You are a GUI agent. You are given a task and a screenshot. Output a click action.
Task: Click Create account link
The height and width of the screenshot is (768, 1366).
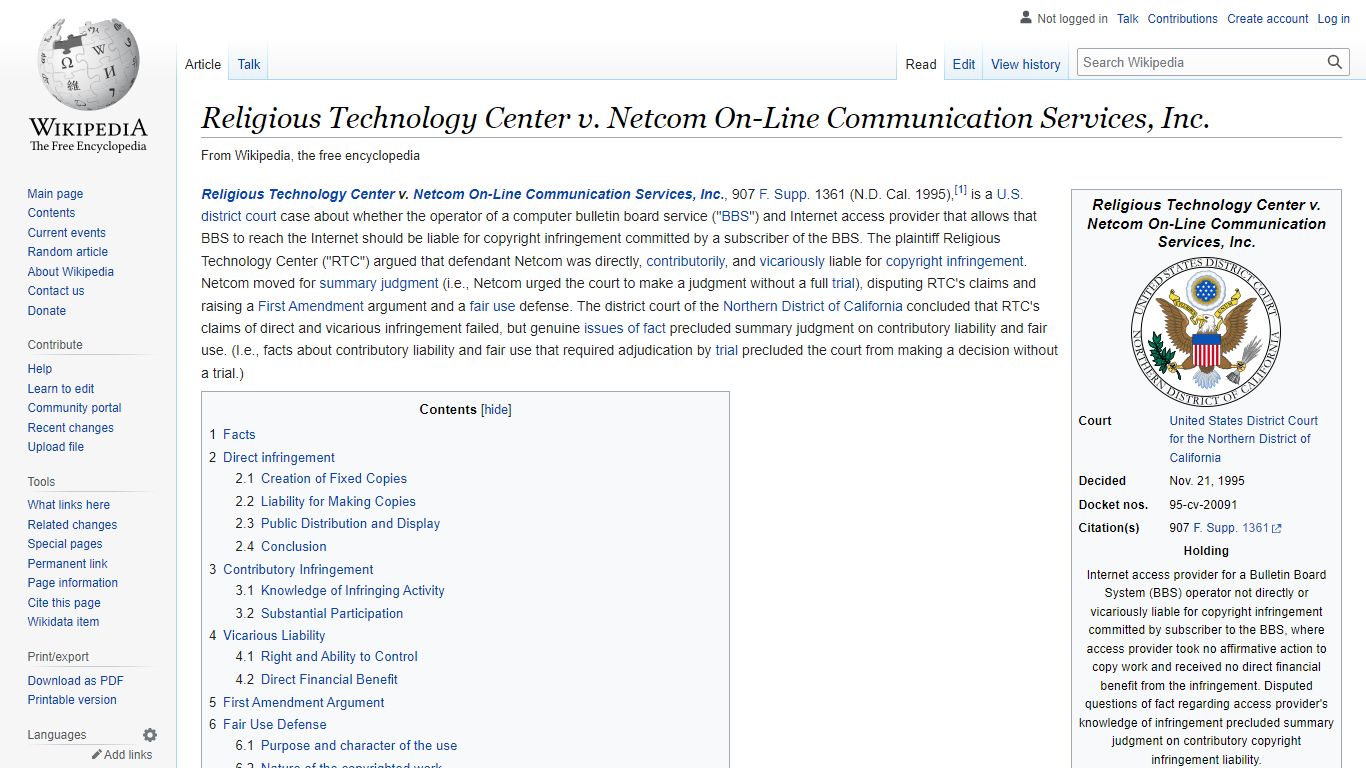pos(1267,19)
